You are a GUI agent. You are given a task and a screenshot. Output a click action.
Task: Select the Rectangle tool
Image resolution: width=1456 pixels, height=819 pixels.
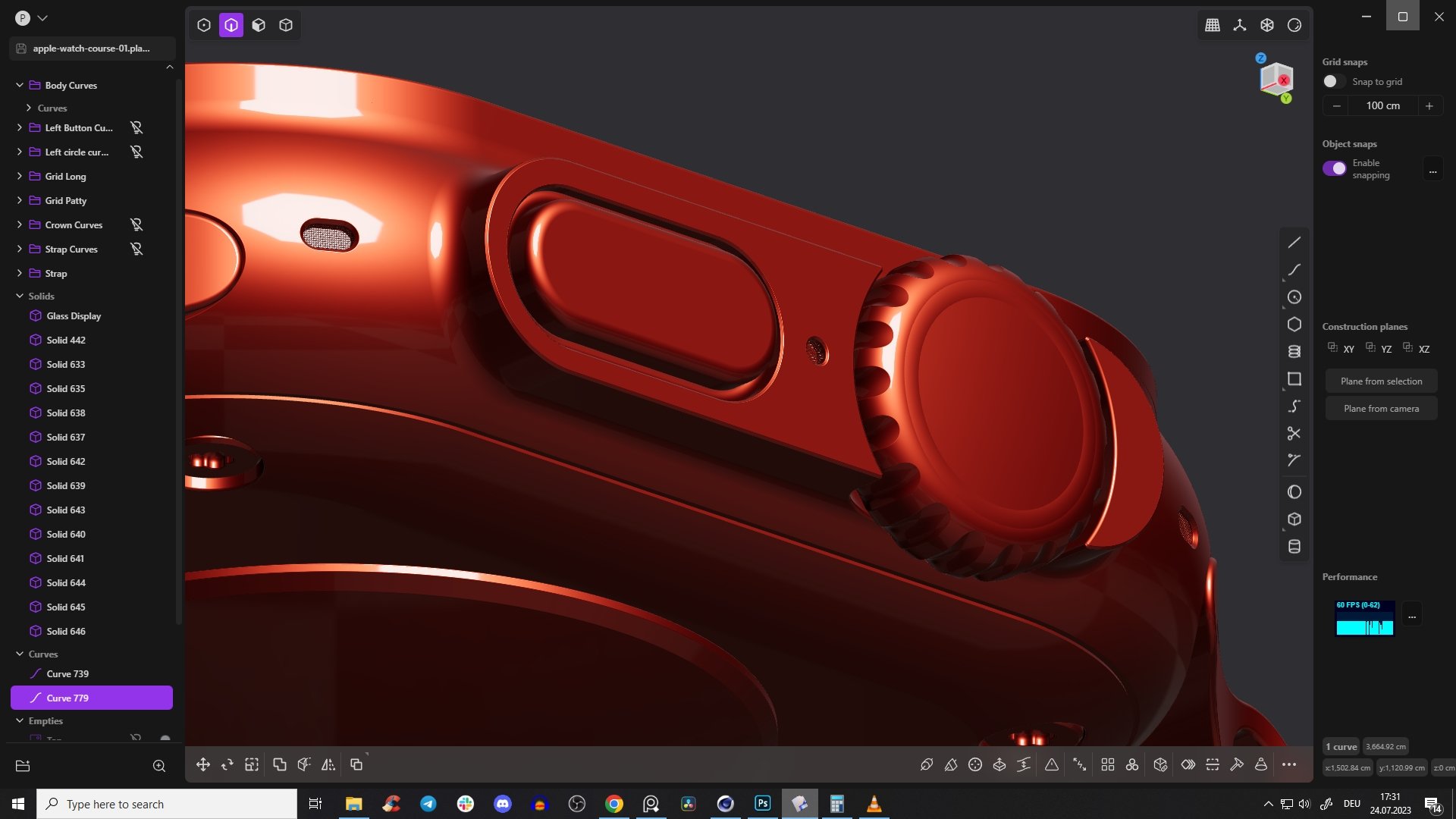click(x=1294, y=379)
